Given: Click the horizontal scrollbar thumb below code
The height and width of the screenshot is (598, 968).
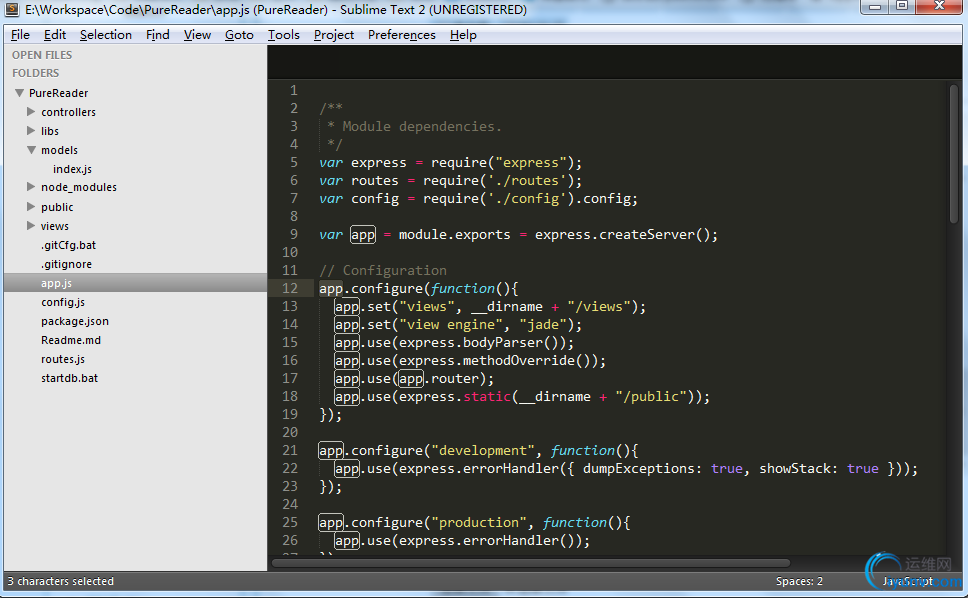Looking at the screenshot, I should tap(531, 563).
